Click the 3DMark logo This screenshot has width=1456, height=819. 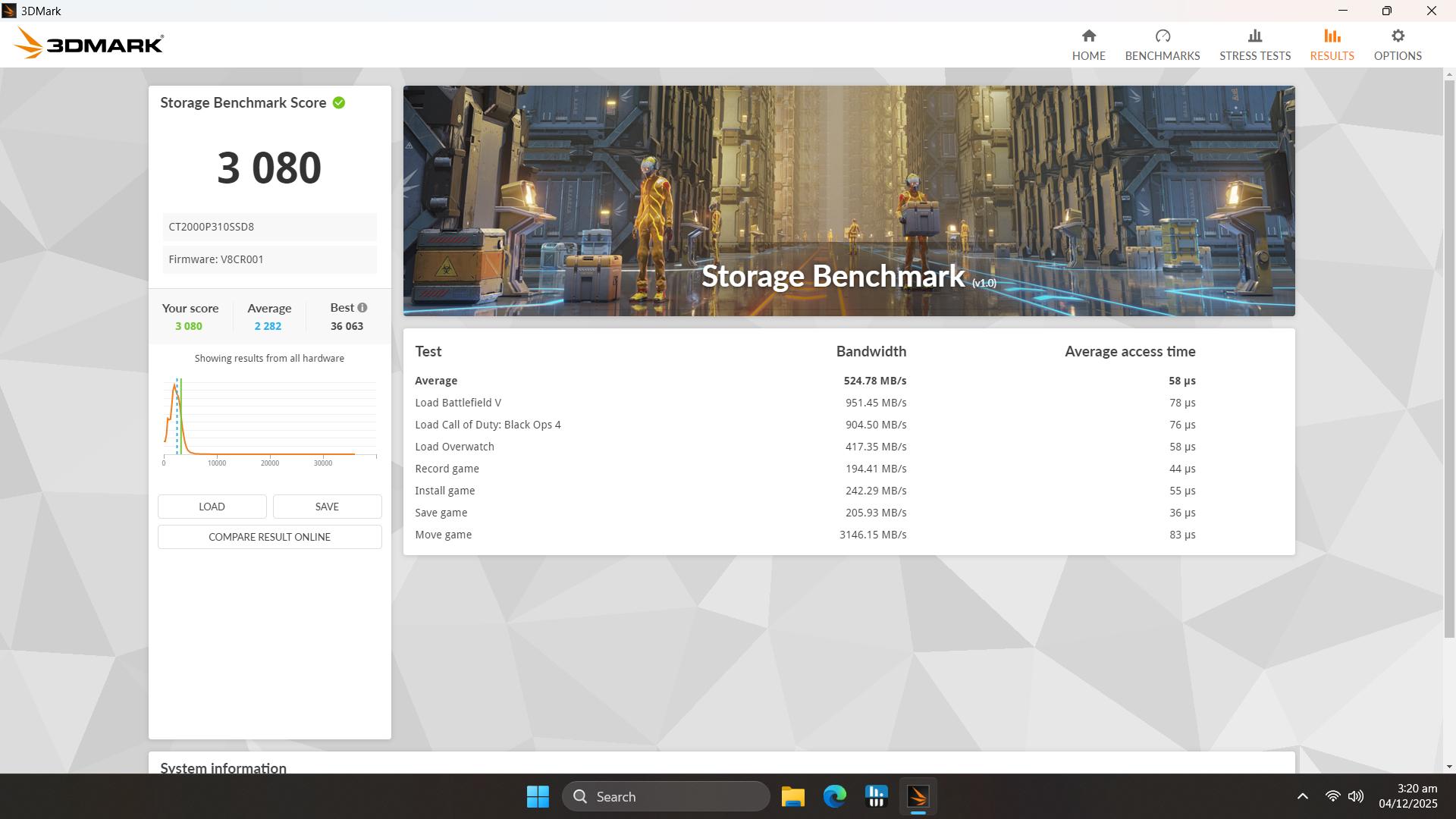87,42
